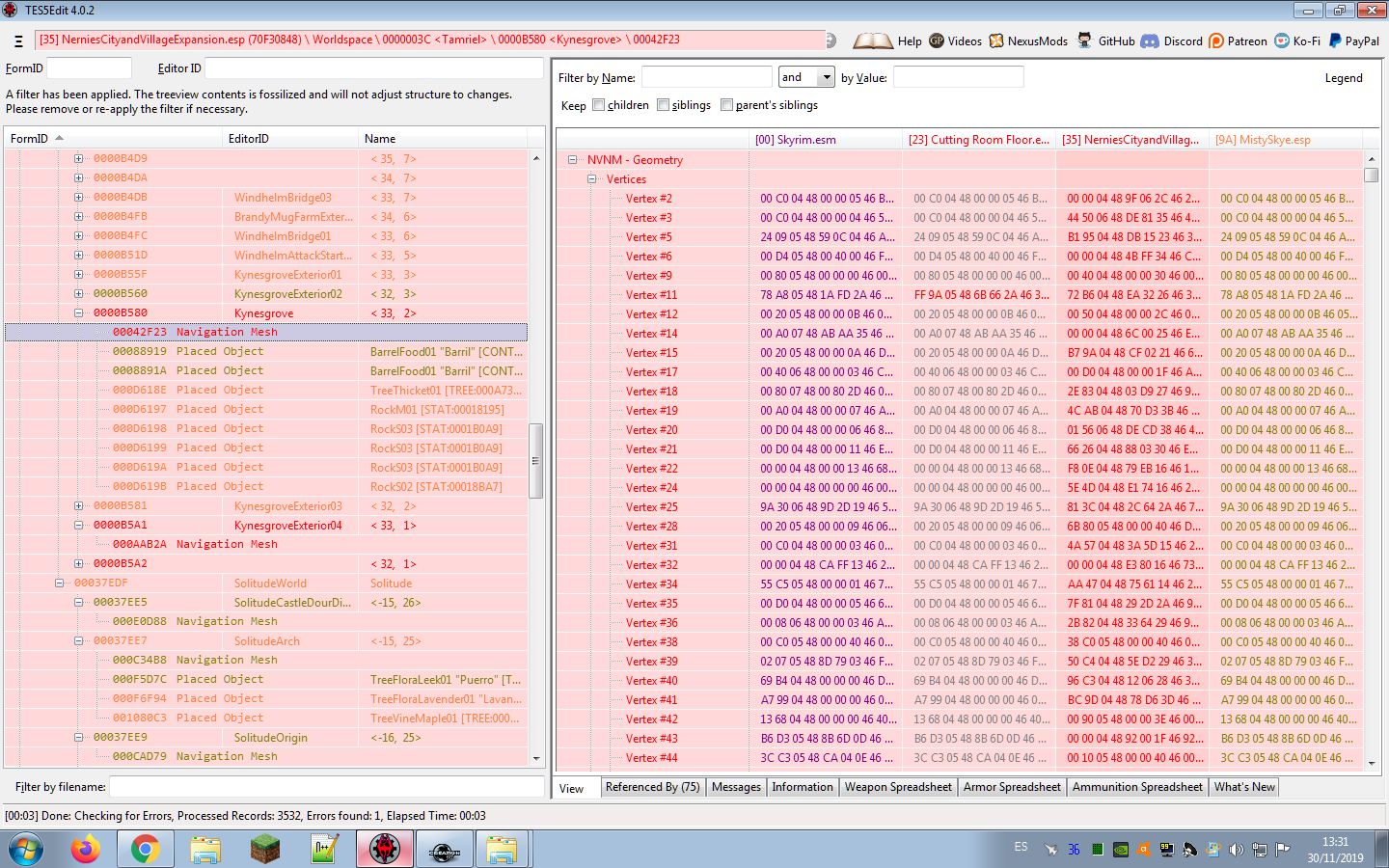This screenshot has height=868, width=1389.
Task: Open the hamburger main menu icon
Action: (18, 41)
